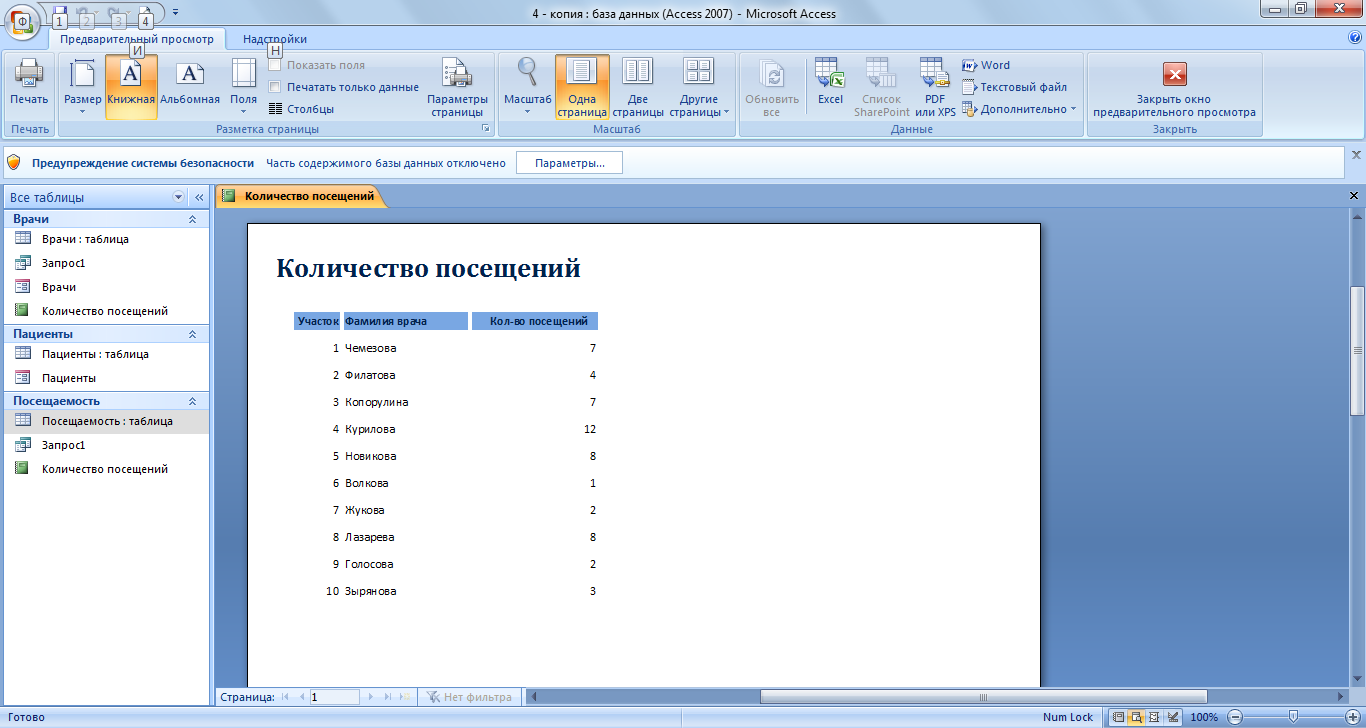
Task: Collapse the Врачи group in navigation pane
Action: (192, 219)
